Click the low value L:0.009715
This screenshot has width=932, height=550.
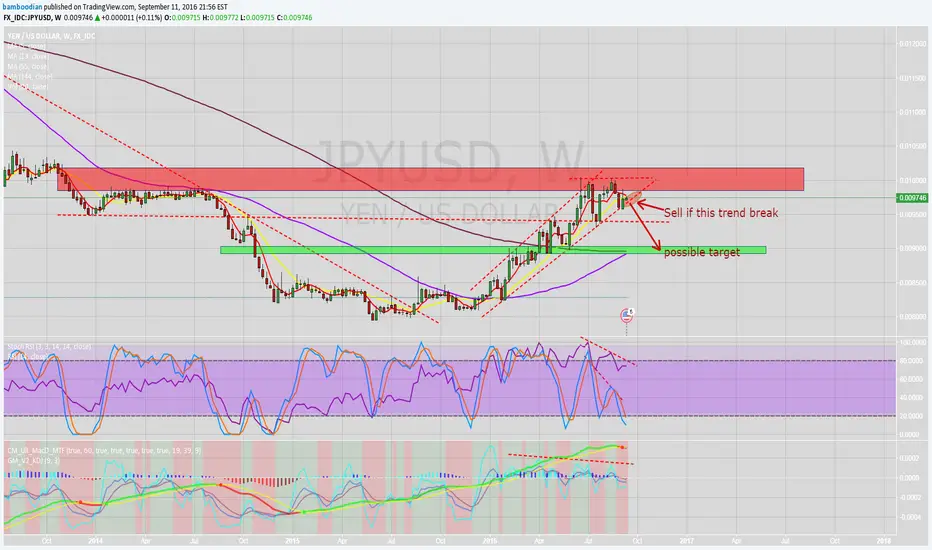pyautogui.click(x=257, y=18)
